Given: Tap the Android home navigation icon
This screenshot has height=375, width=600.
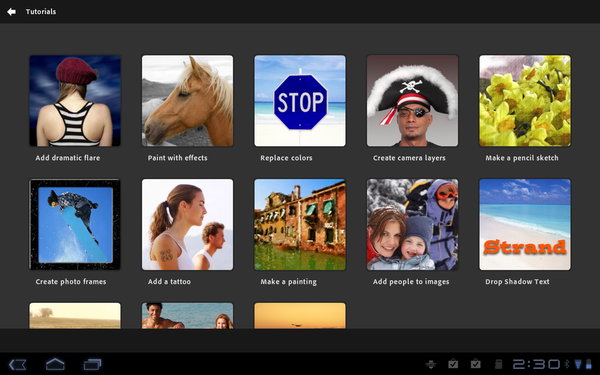Looking at the screenshot, I should pyautogui.click(x=55, y=364).
